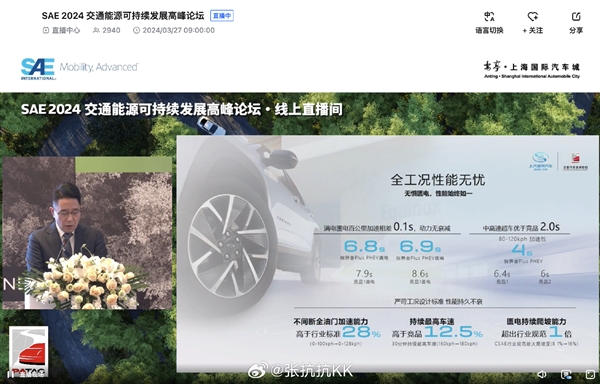This screenshot has height=384, width=600.
Task: Click the page title SAE 2024 交通能源可持续发展高峰论坛
Action: [123, 16]
